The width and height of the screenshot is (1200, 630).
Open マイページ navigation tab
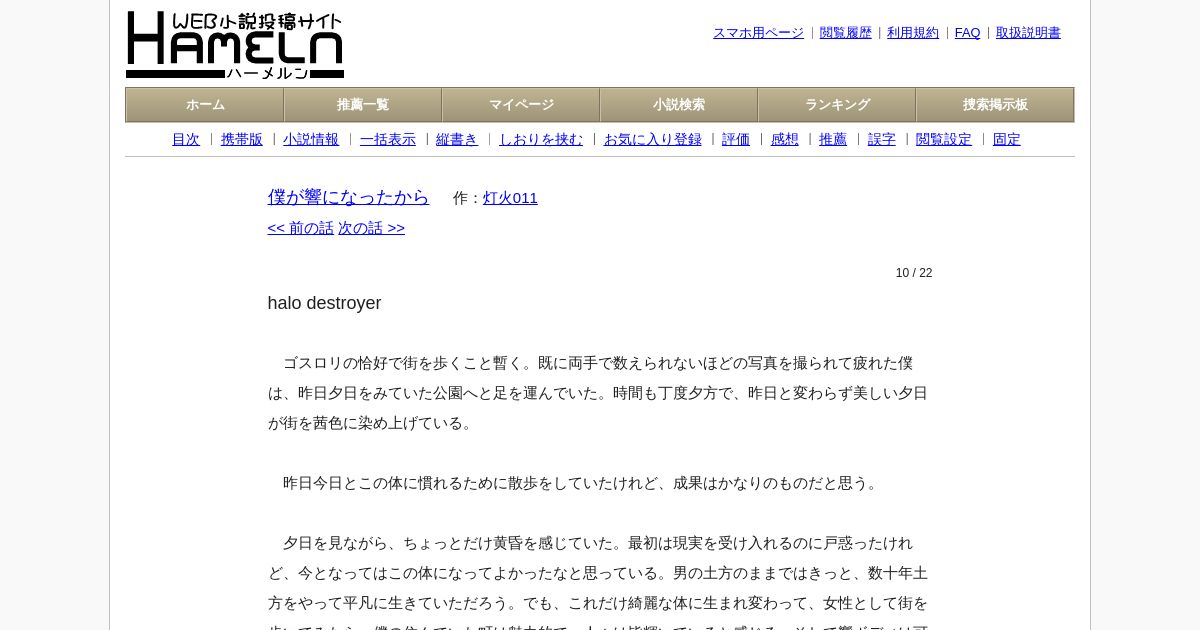click(x=521, y=105)
